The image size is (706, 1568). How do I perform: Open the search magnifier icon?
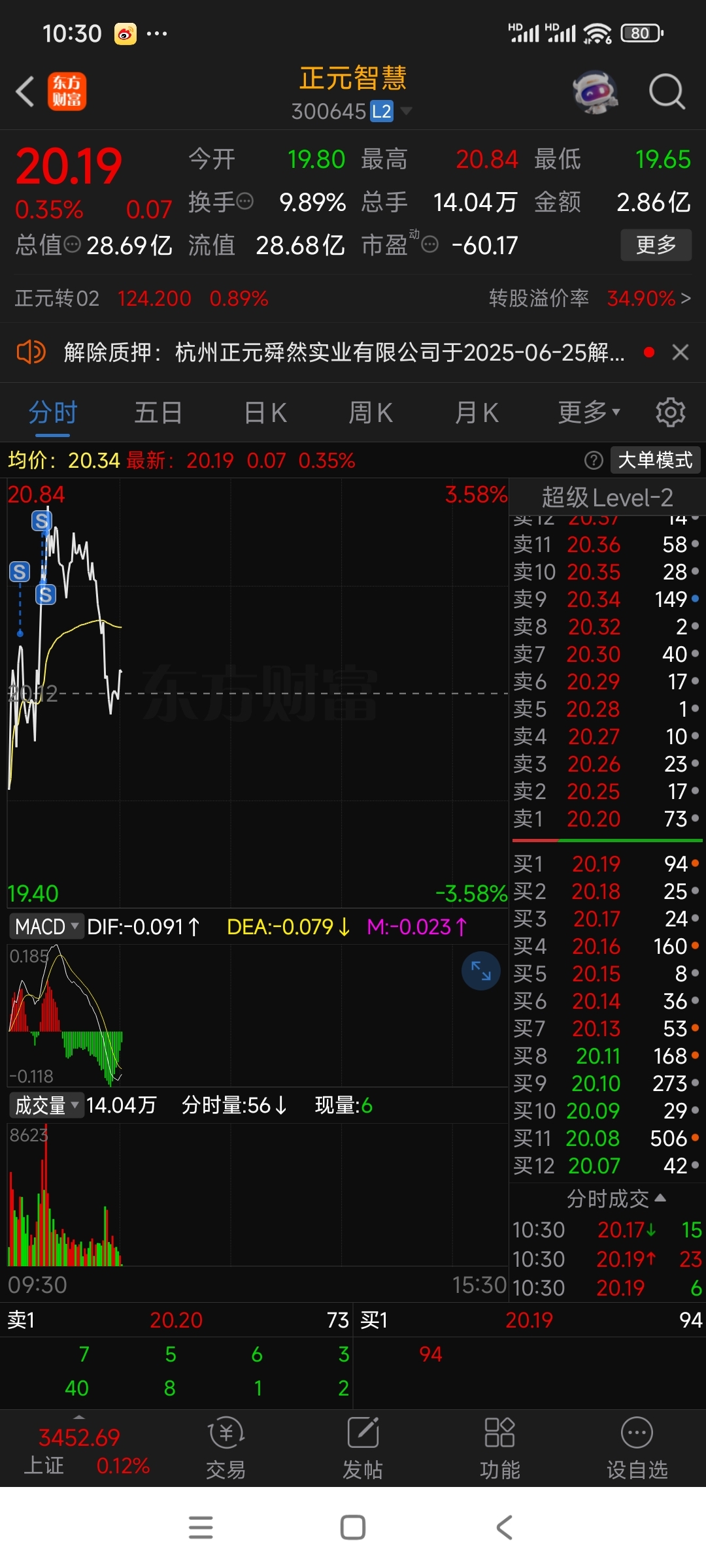coord(667,91)
